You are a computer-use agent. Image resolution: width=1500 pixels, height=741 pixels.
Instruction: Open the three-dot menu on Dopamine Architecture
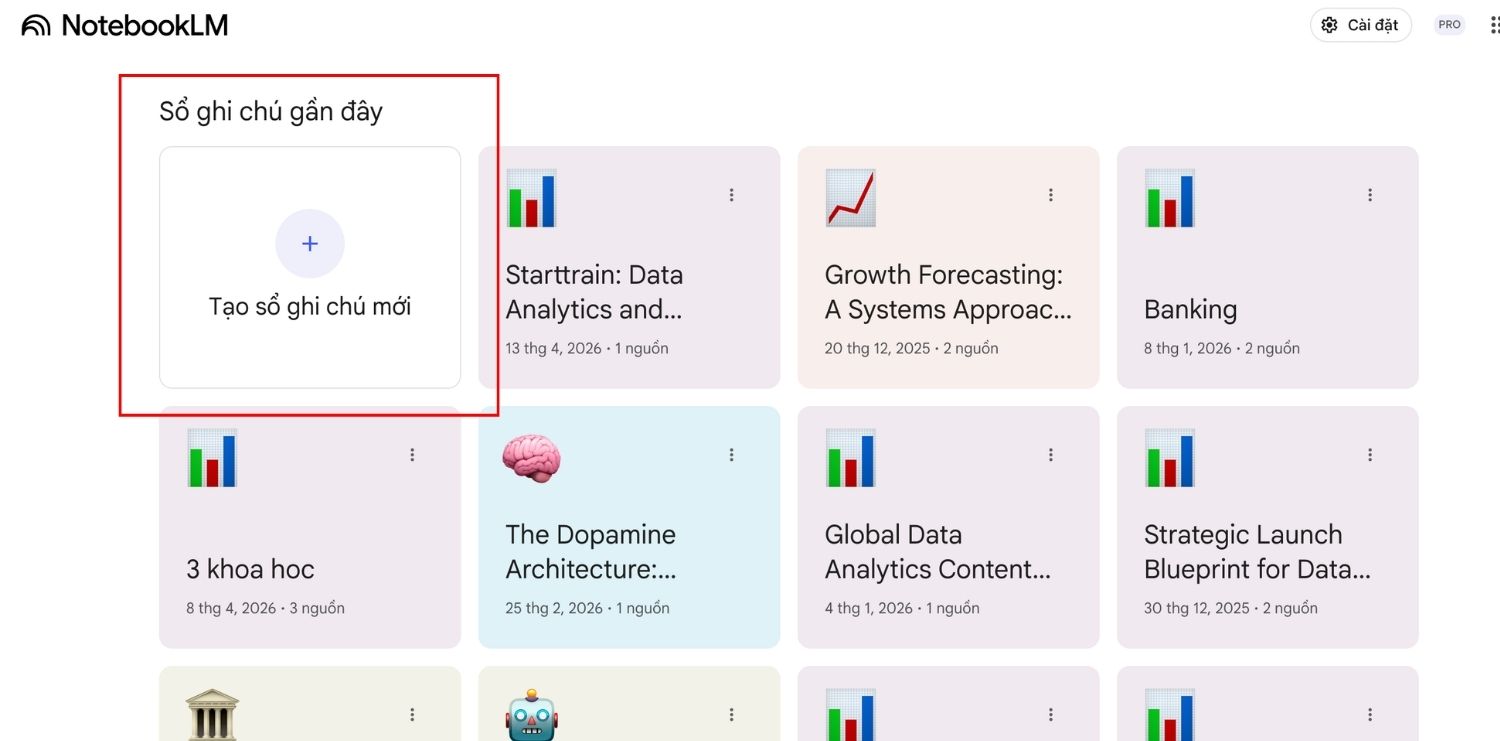[x=731, y=455]
